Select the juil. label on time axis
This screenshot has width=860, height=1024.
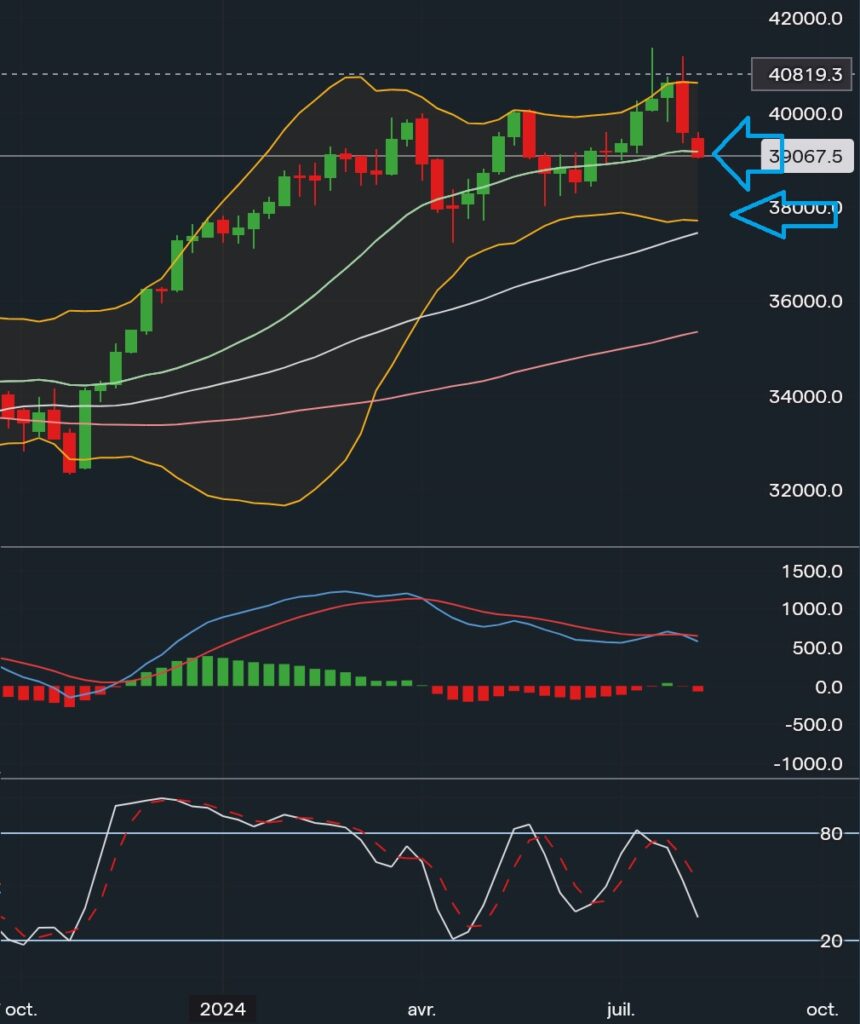[x=620, y=1010]
